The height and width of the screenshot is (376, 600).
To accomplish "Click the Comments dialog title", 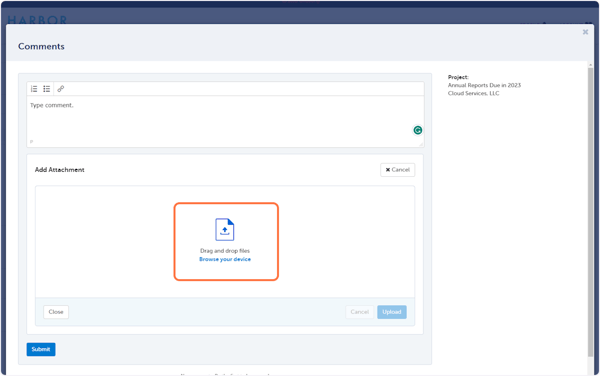I will click(41, 46).
